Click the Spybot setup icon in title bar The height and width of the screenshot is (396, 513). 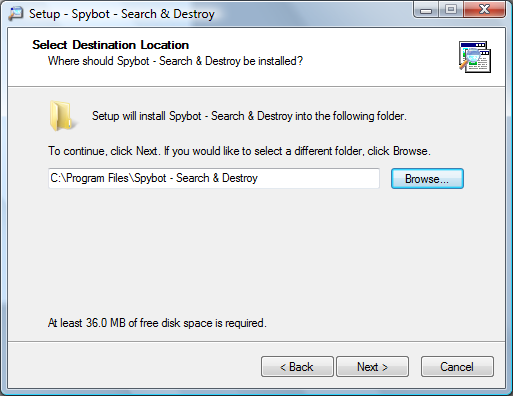[16, 14]
